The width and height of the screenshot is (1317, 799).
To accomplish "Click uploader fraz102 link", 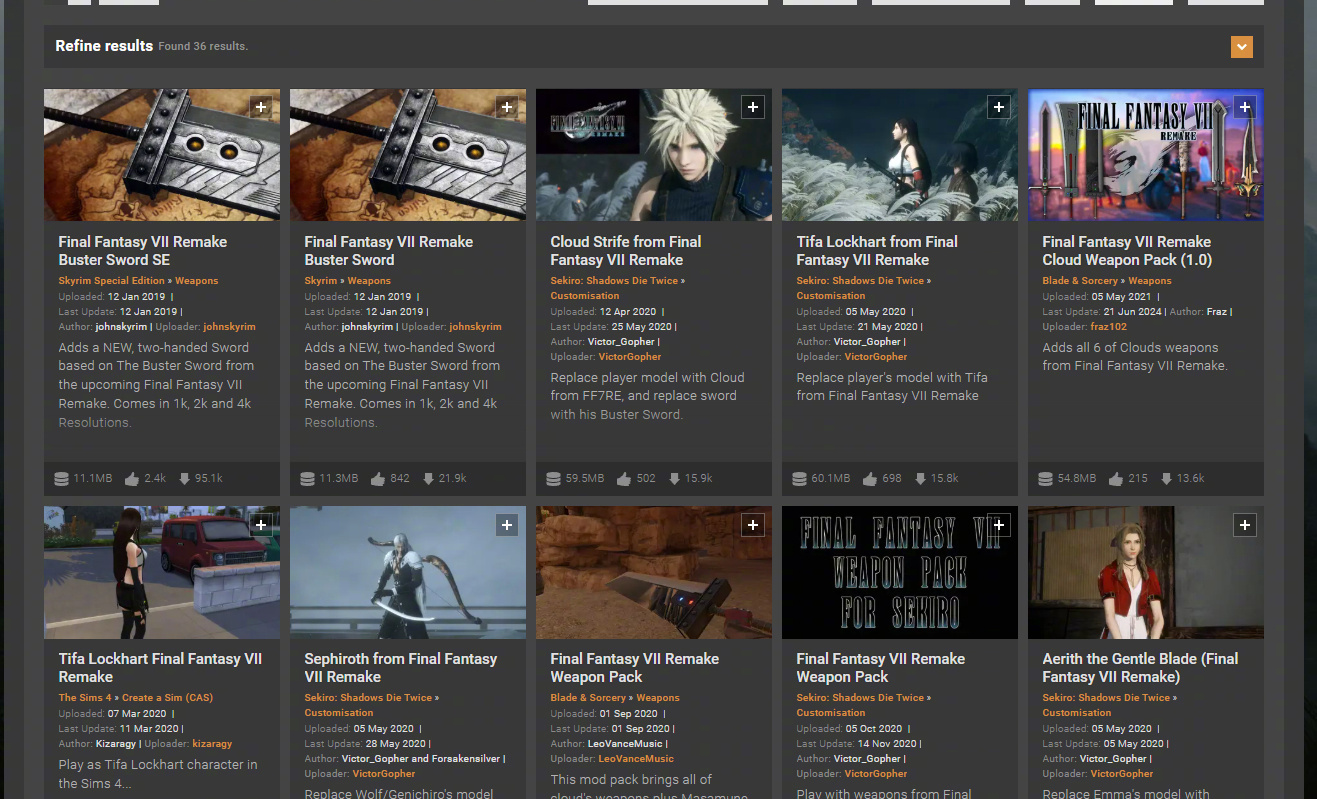I will coord(1108,327).
